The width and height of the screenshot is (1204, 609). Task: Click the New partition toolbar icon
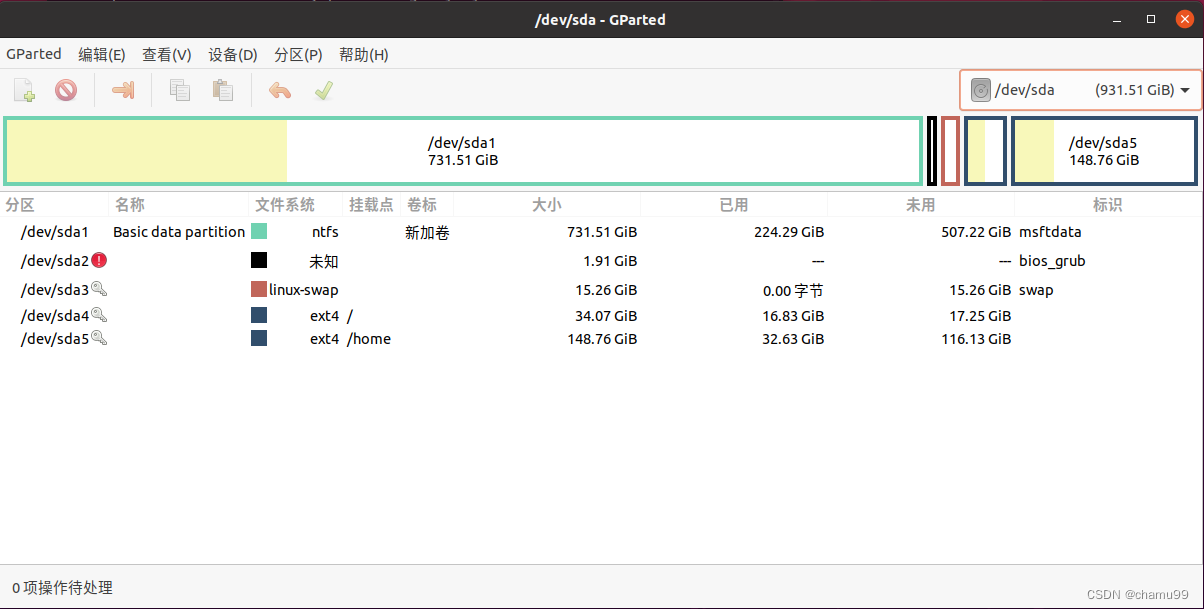(x=25, y=91)
